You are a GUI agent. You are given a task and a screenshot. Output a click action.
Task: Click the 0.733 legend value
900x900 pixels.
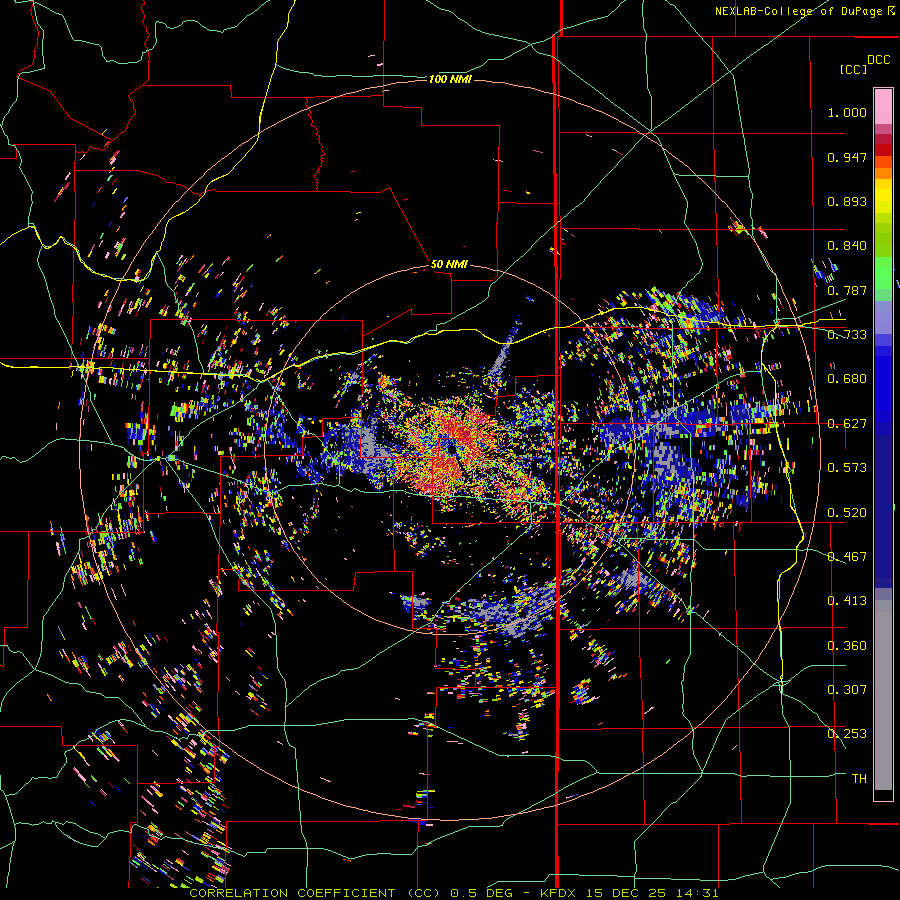[847, 335]
